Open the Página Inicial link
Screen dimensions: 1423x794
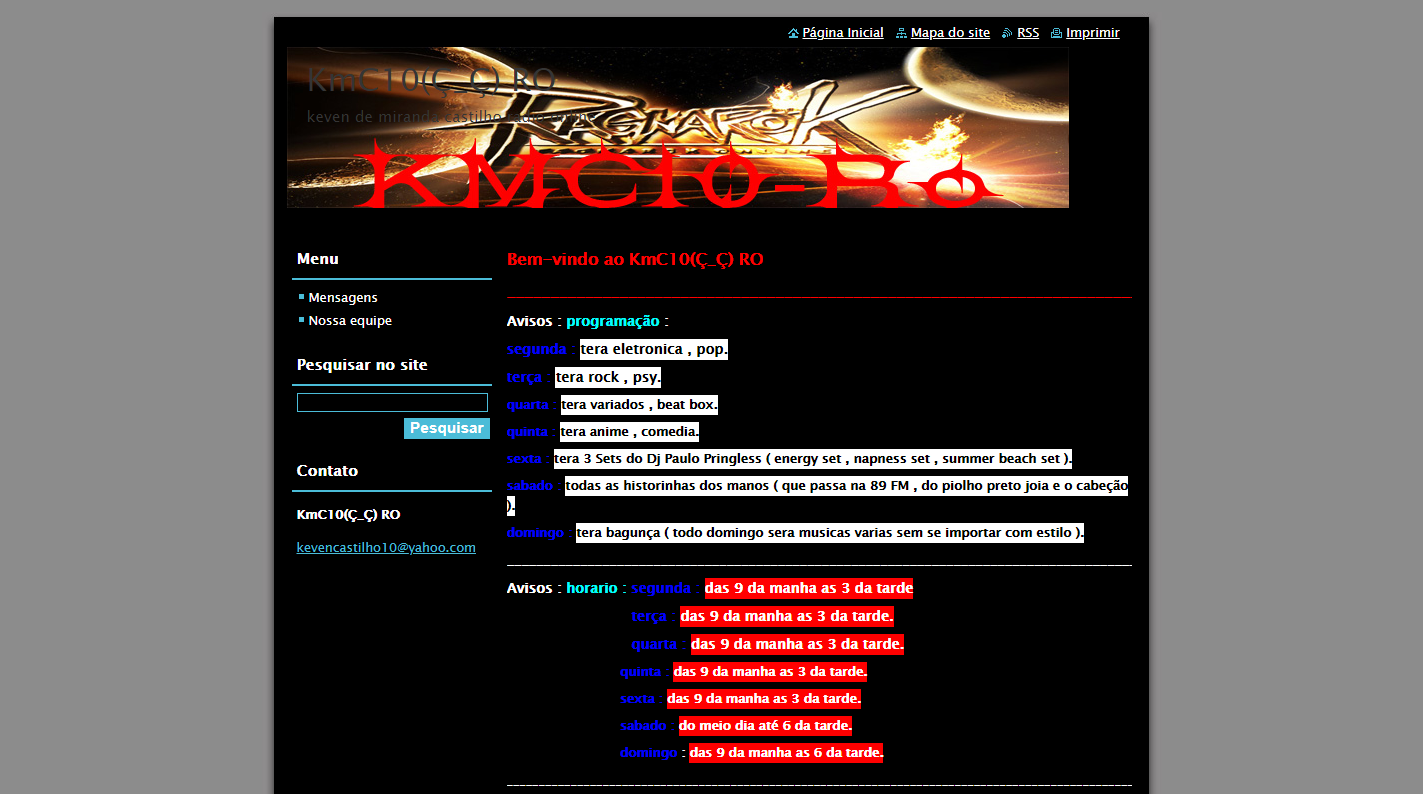tap(842, 33)
